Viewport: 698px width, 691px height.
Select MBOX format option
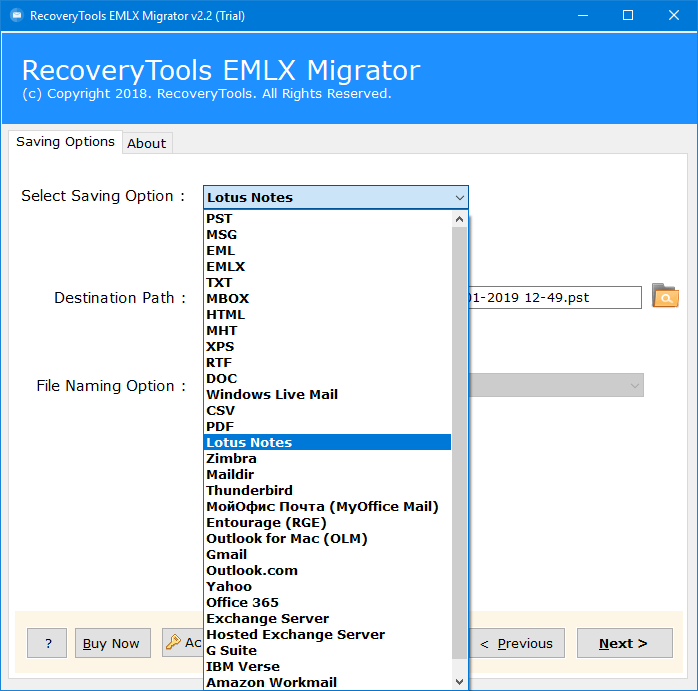pos(327,299)
